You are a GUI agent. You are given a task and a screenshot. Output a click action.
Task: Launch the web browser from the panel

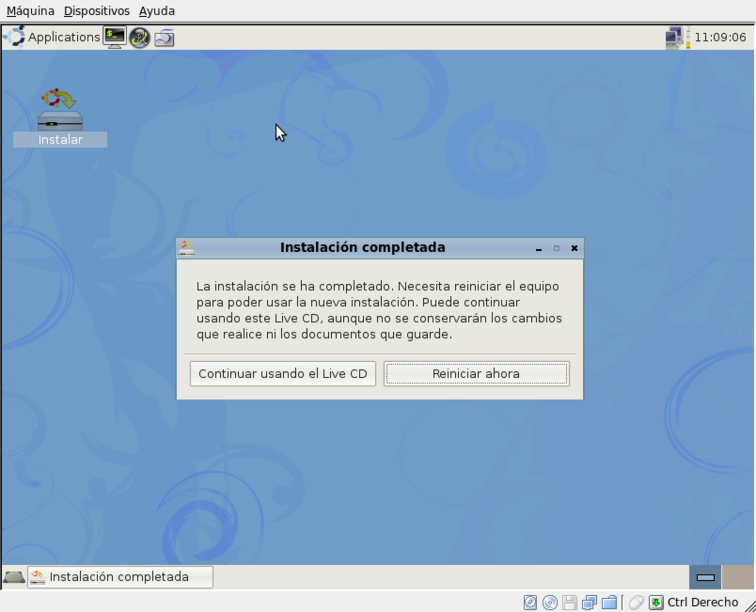139,37
